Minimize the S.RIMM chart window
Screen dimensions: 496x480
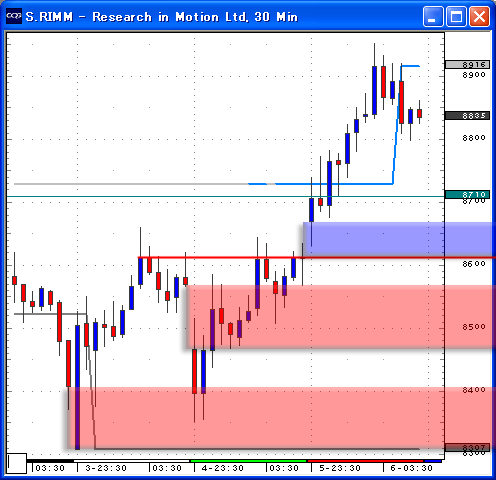pos(433,16)
